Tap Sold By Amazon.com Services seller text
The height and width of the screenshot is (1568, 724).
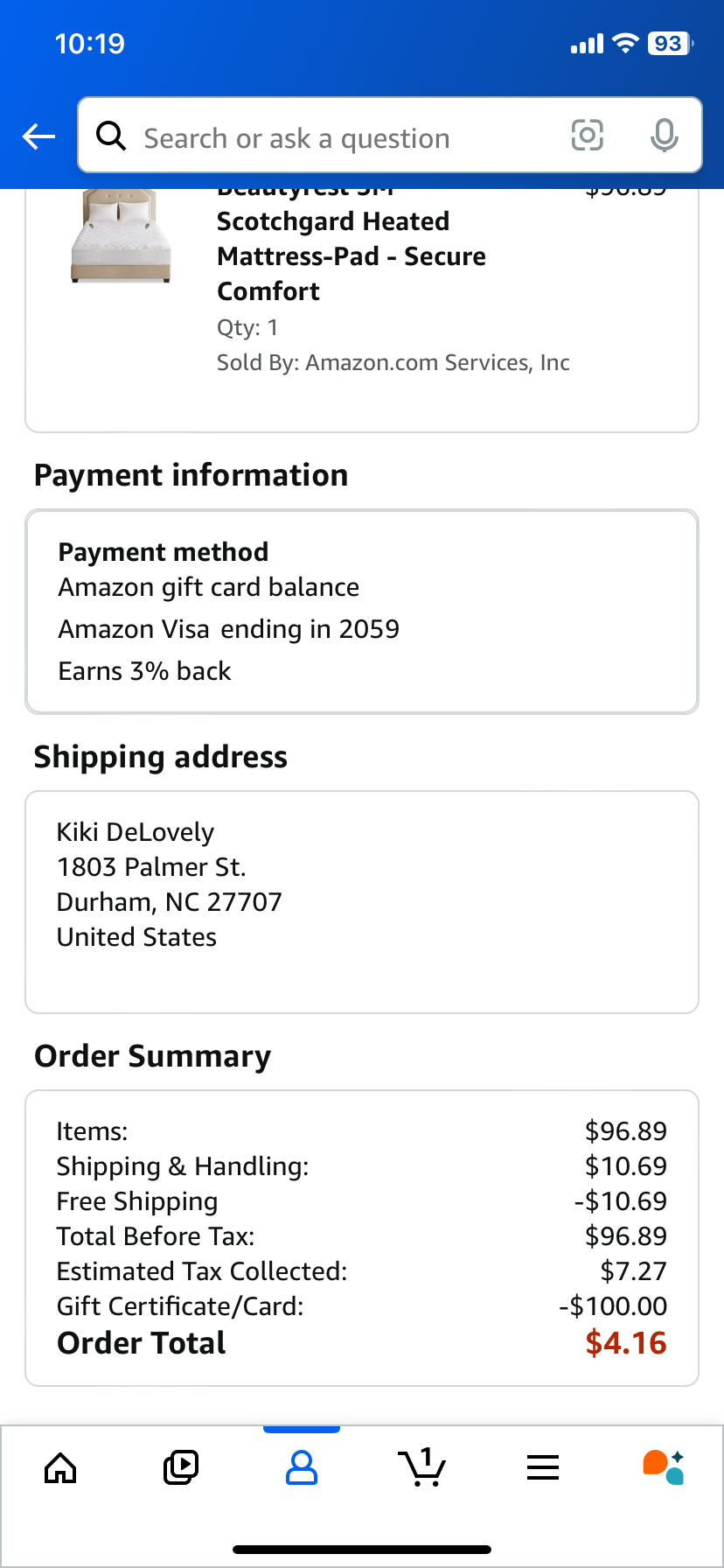(393, 362)
